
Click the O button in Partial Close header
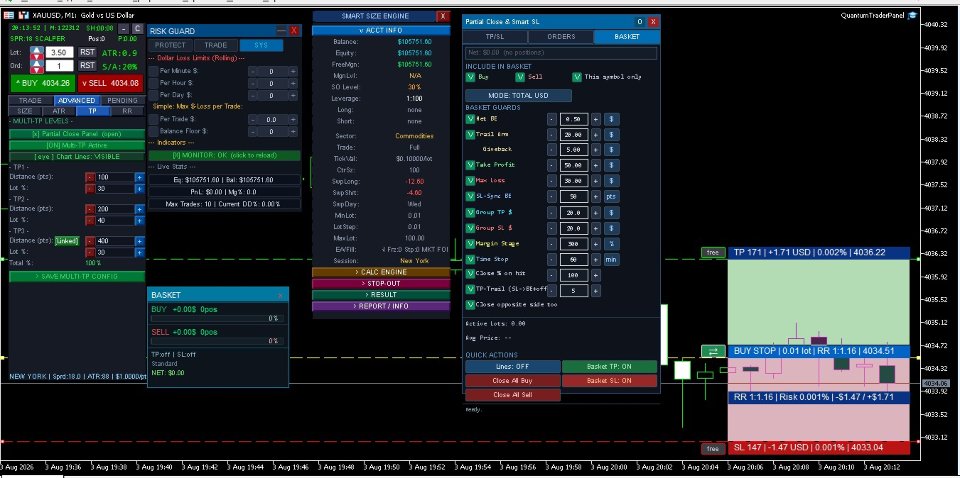tap(640, 21)
